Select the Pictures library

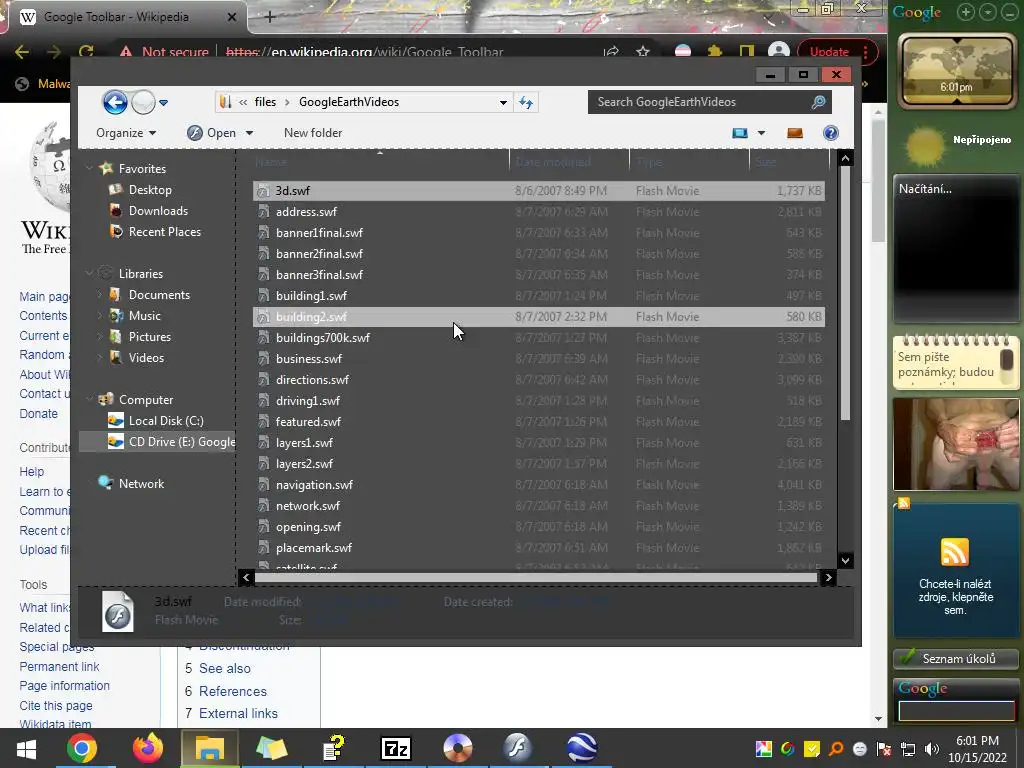150,337
